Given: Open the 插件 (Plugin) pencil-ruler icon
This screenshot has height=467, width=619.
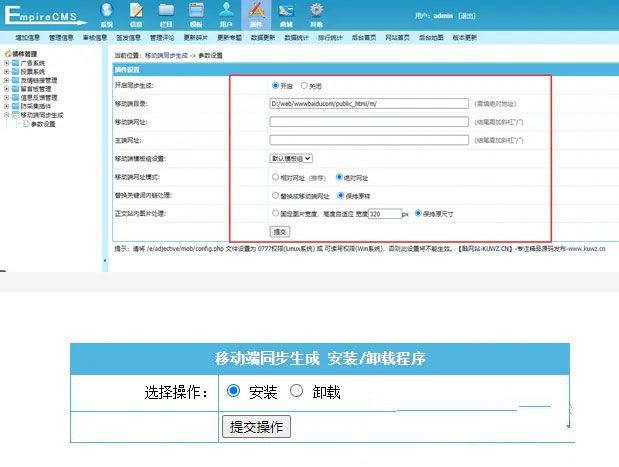Looking at the screenshot, I should pos(256,10).
